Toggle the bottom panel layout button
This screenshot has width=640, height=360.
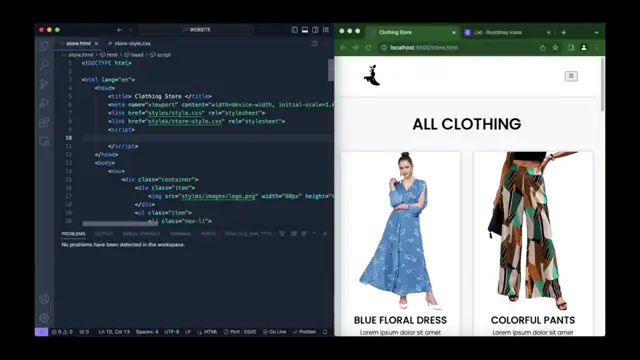click(x=305, y=30)
